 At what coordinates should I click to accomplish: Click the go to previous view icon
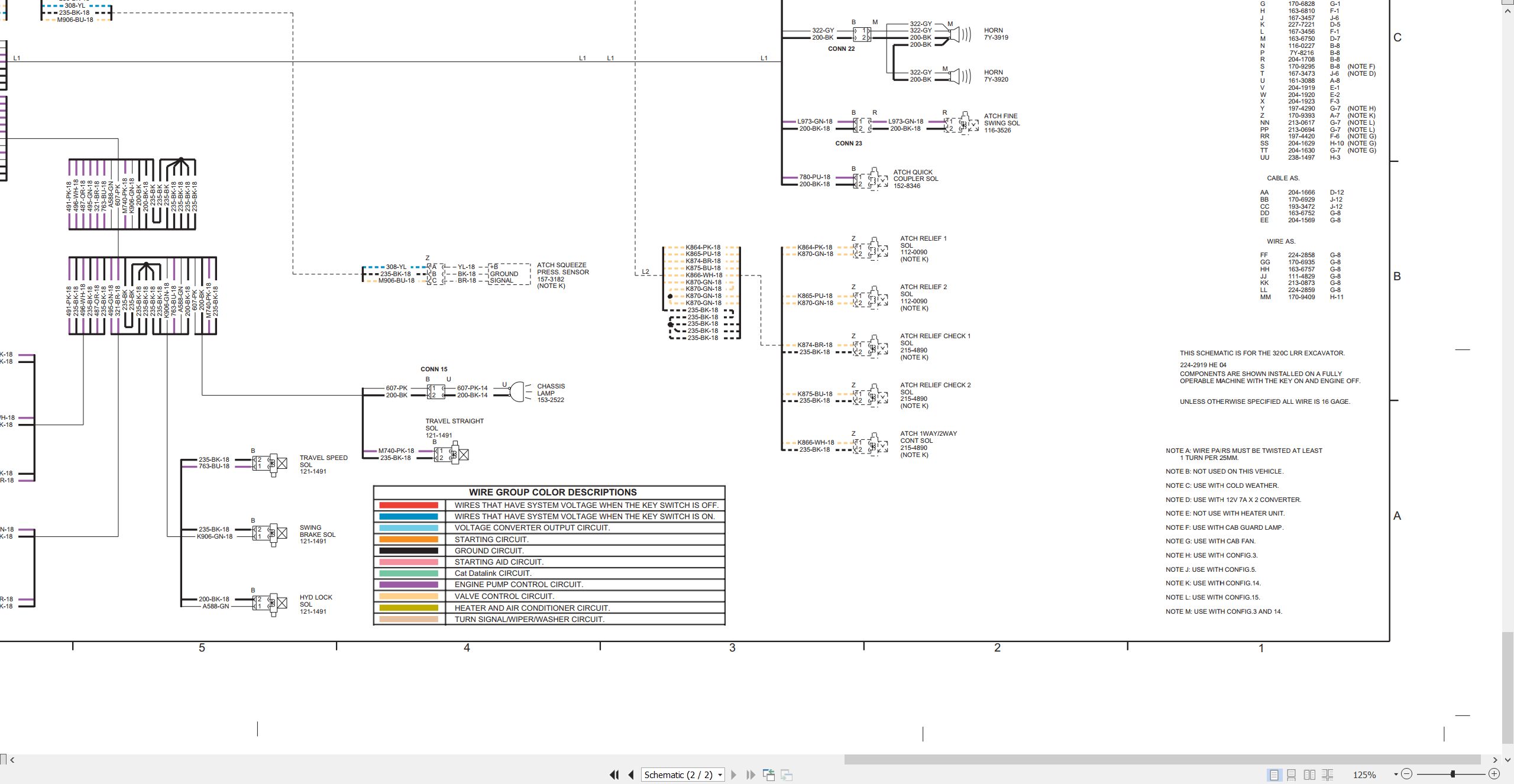point(769,775)
